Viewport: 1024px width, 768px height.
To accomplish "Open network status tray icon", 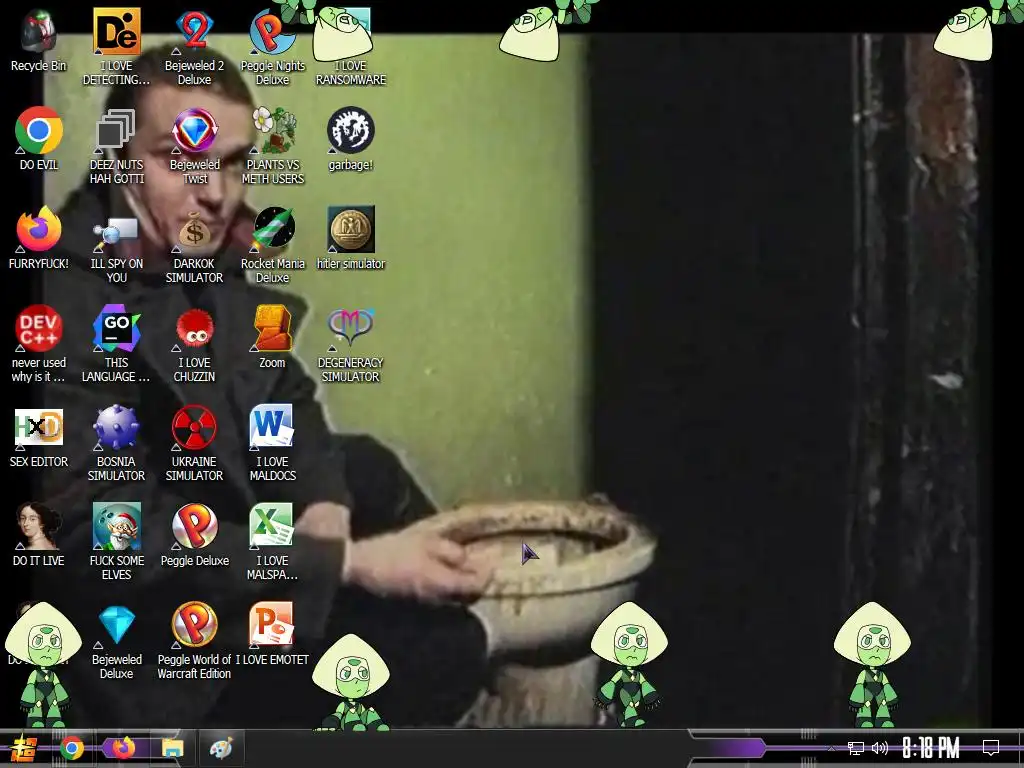I will [x=856, y=748].
